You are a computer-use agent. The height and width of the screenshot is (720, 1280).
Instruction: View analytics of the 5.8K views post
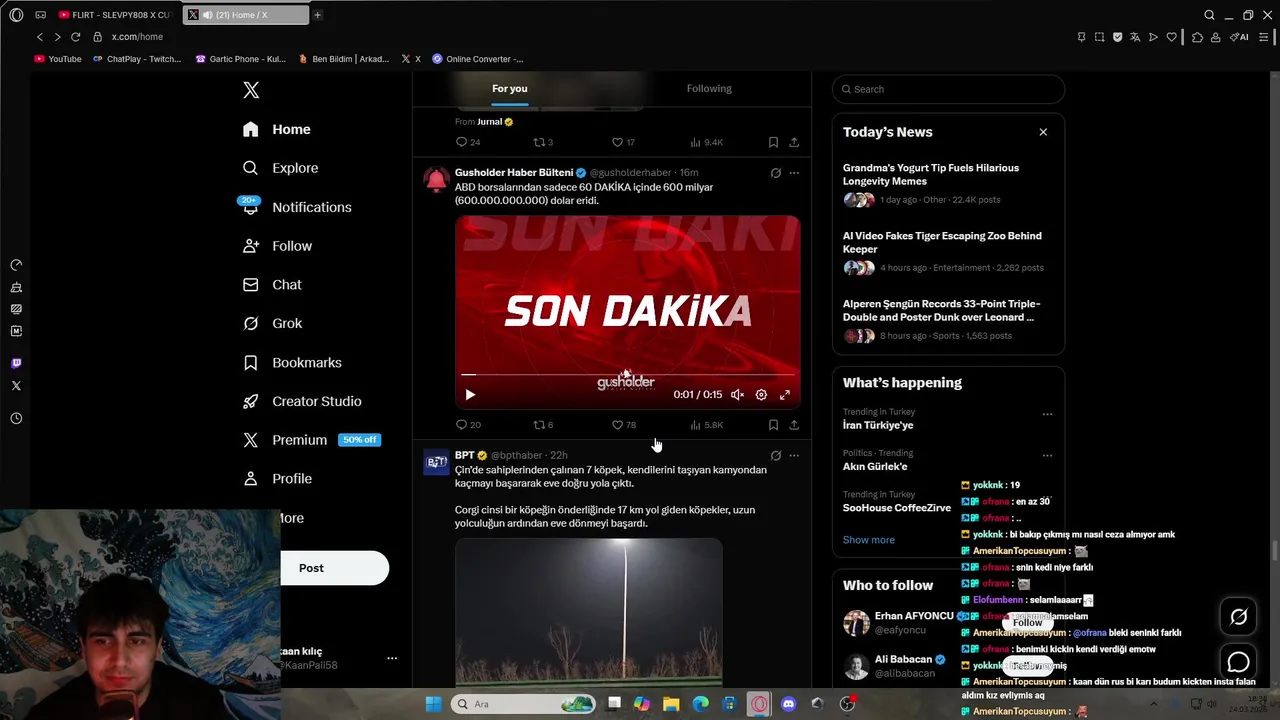click(706, 425)
